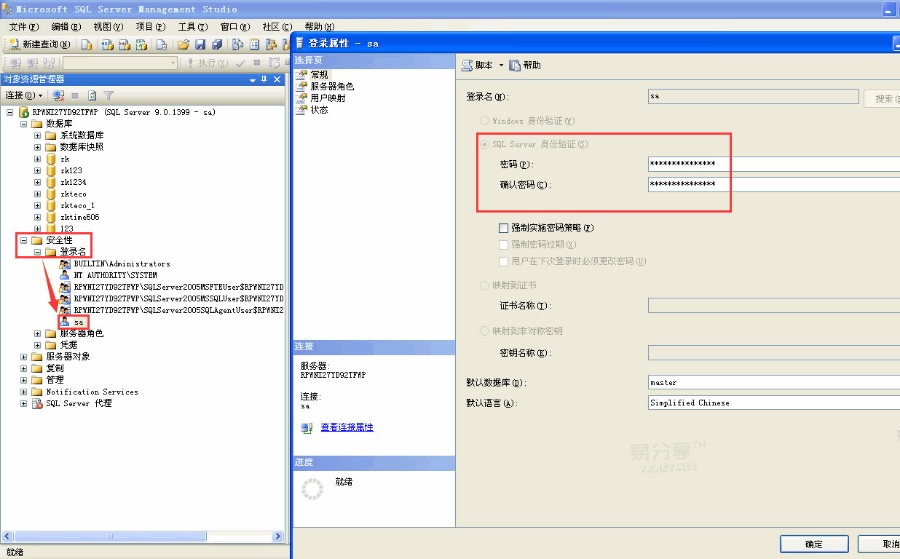Image resolution: width=900 pixels, height=559 pixels.
Task: Click the 新建查询 new query toolbar button
Action: [39, 44]
